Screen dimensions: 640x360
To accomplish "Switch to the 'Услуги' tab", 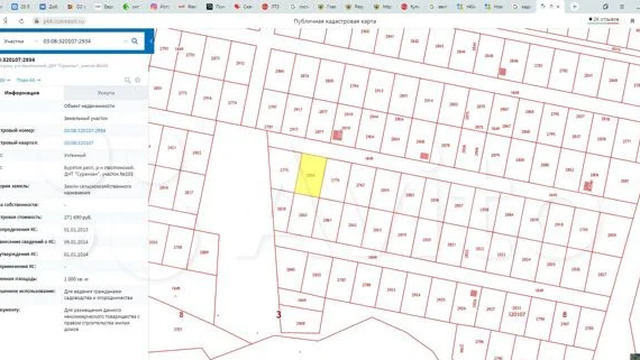I will [x=106, y=93].
